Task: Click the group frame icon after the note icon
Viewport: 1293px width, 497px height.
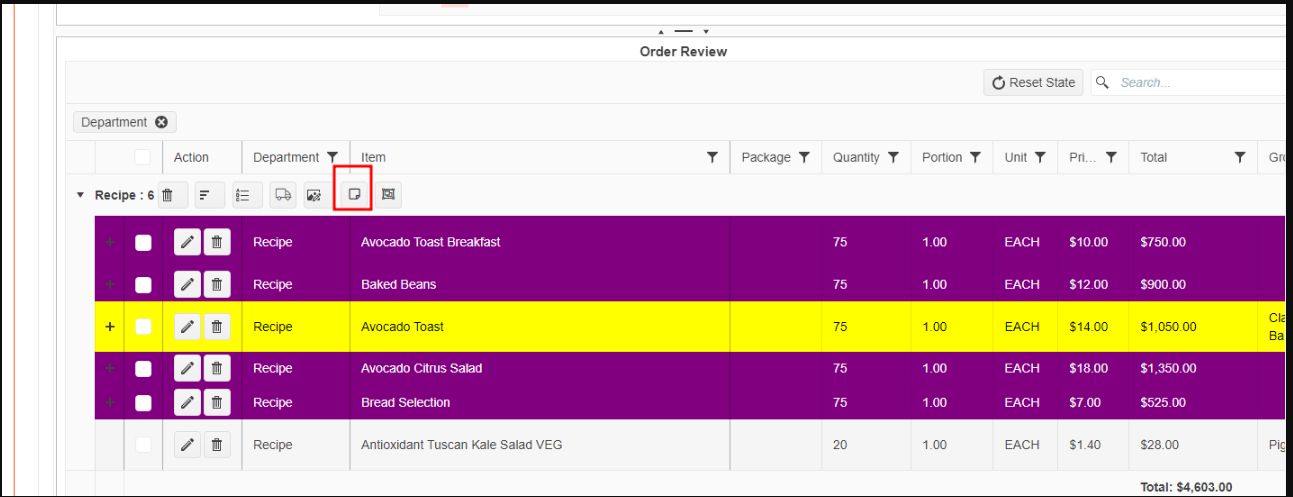Action: [389, 196]
